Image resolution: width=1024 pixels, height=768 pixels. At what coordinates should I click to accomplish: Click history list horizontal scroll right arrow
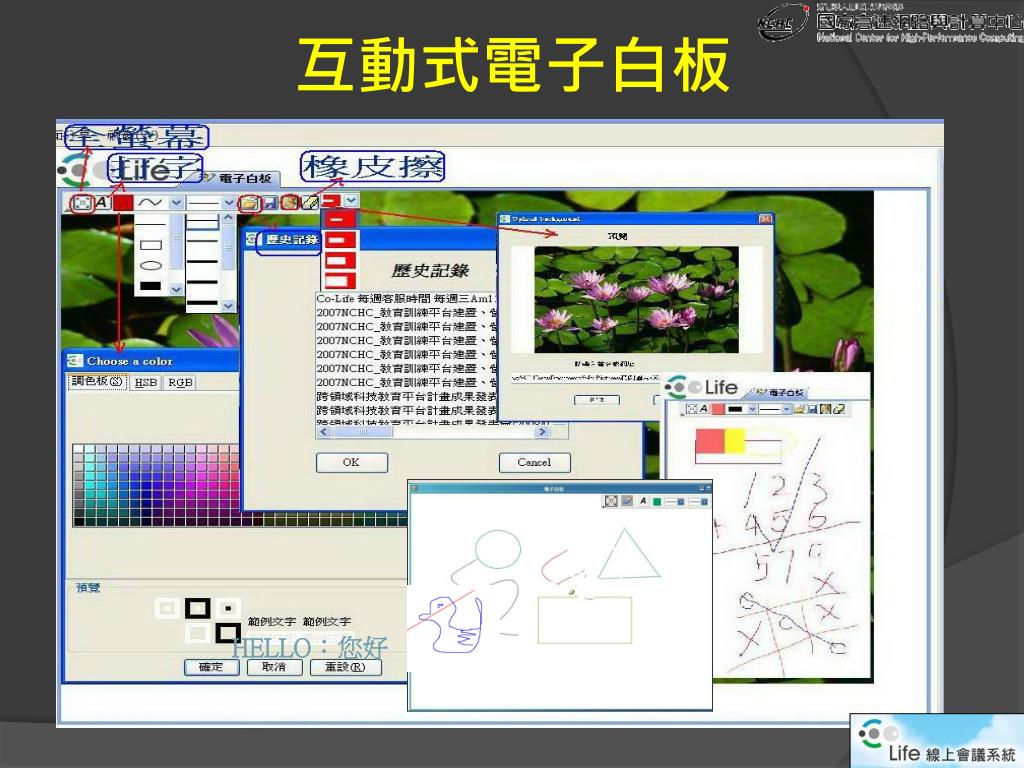click(x=542, y=432)
